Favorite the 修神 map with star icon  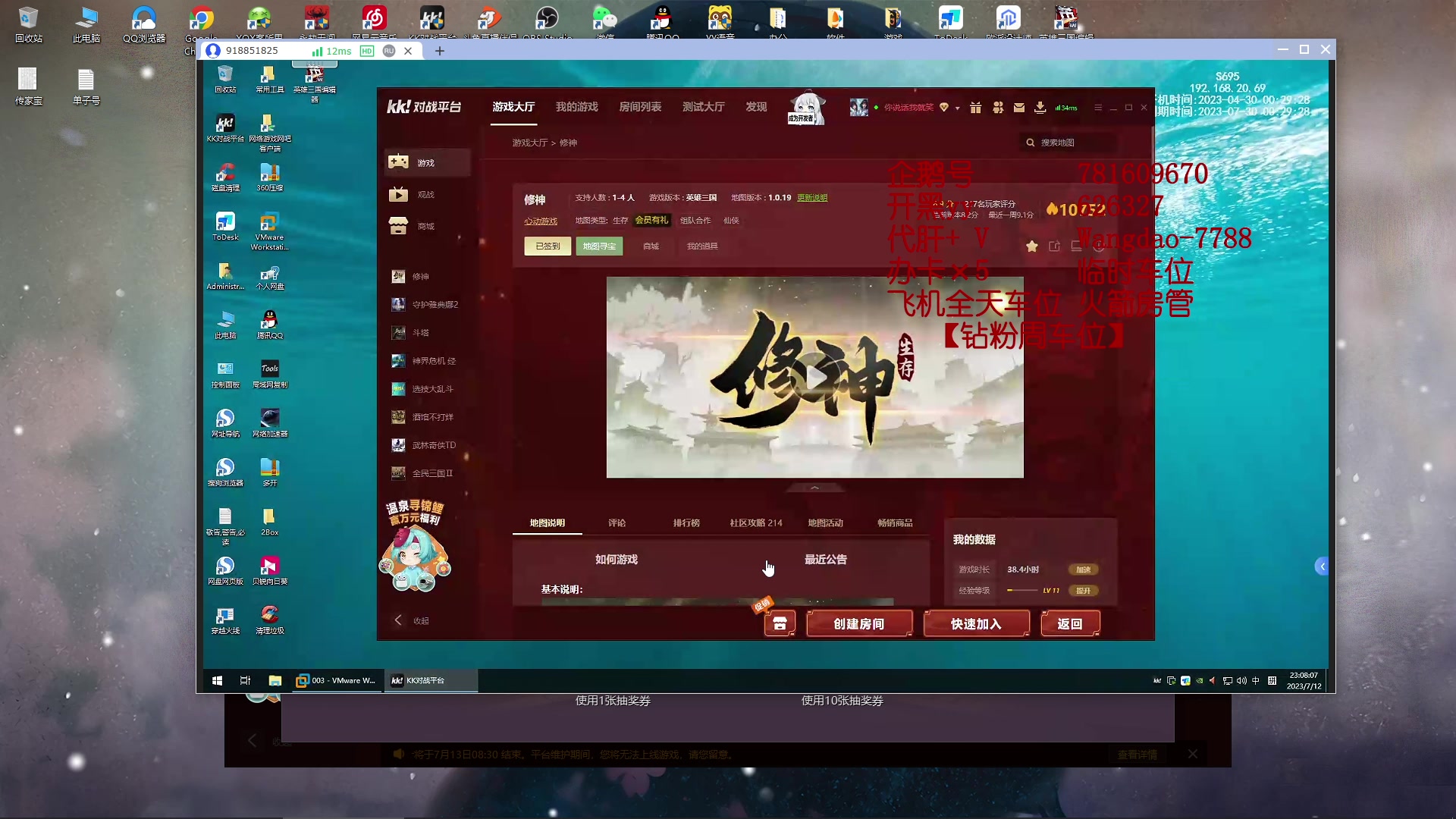click(1032, 246)
